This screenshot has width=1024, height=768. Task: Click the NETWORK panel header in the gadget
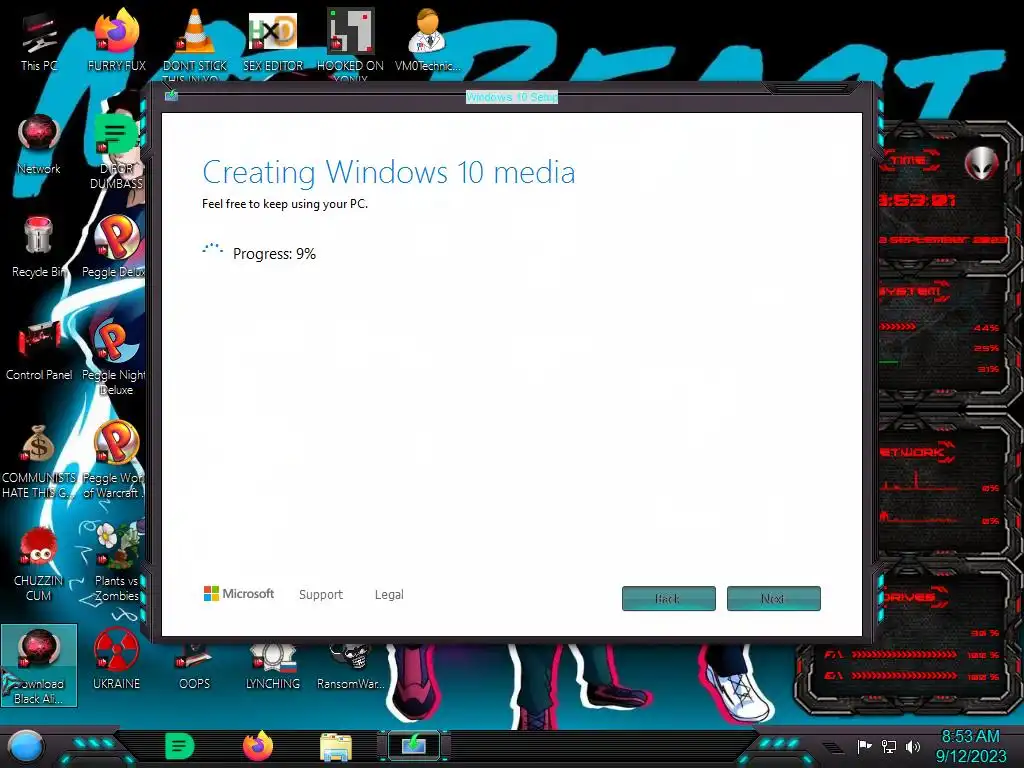[x=916, y=452]
